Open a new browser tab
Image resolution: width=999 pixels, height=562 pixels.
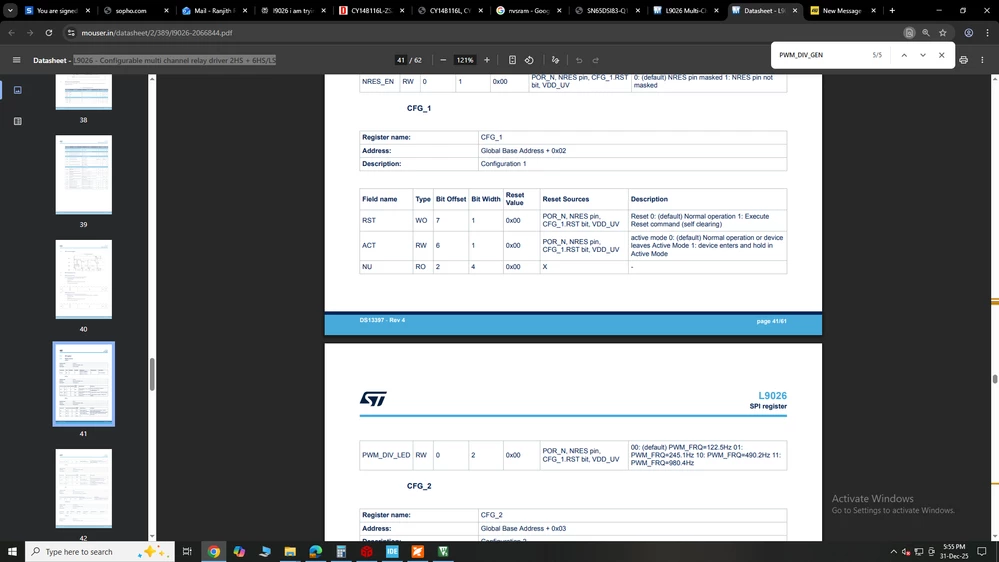coord(892,10)
